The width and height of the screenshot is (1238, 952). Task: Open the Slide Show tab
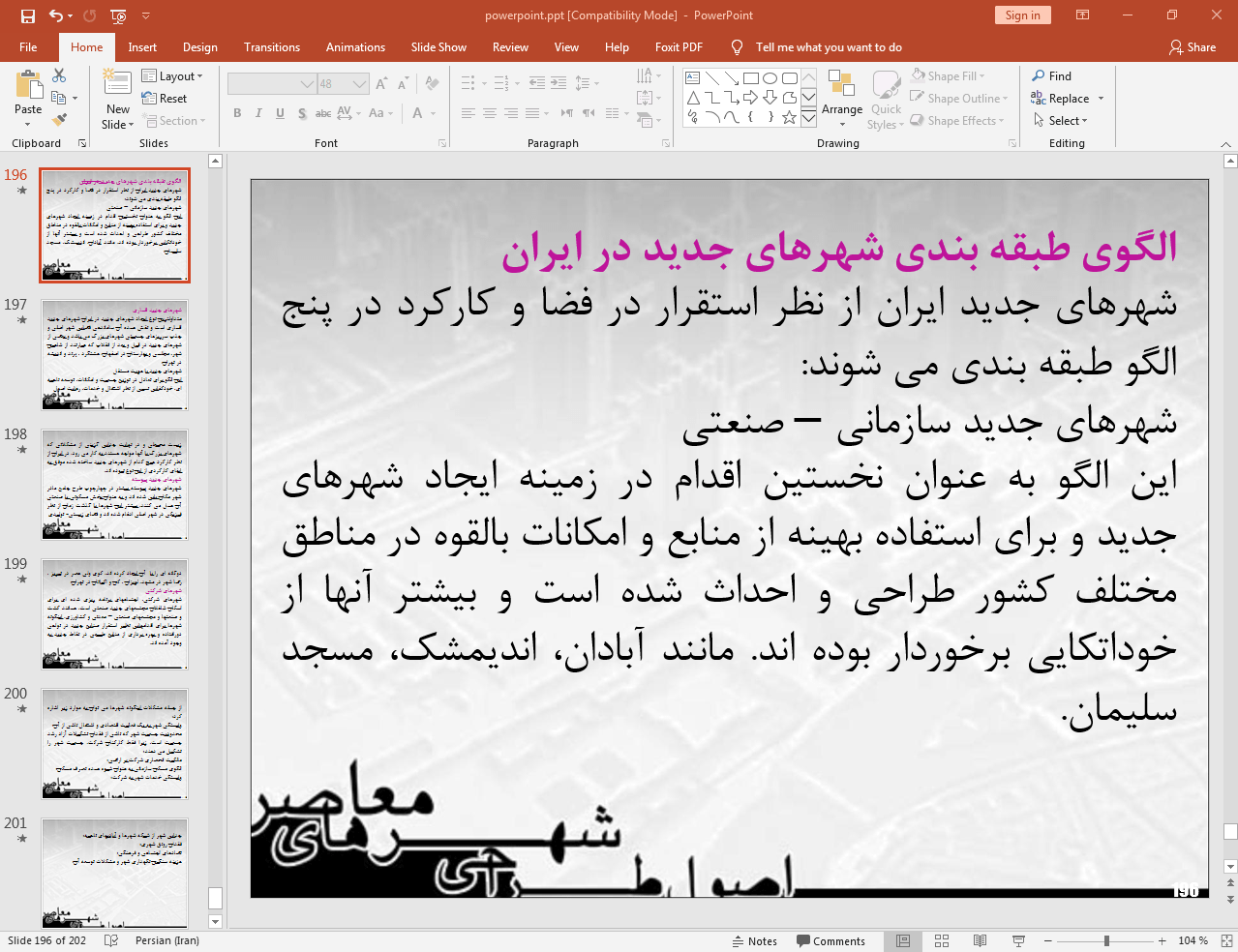click(x=438, y=46)
